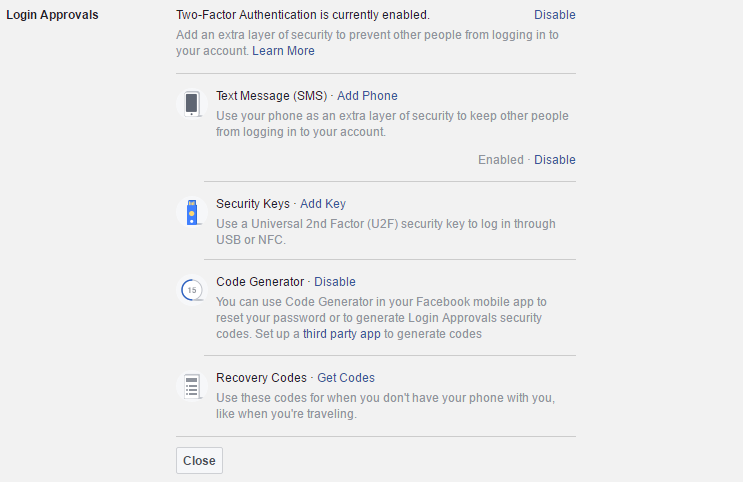Select the Code Generator title
The image size is (743, 482).
coord(260,282)
